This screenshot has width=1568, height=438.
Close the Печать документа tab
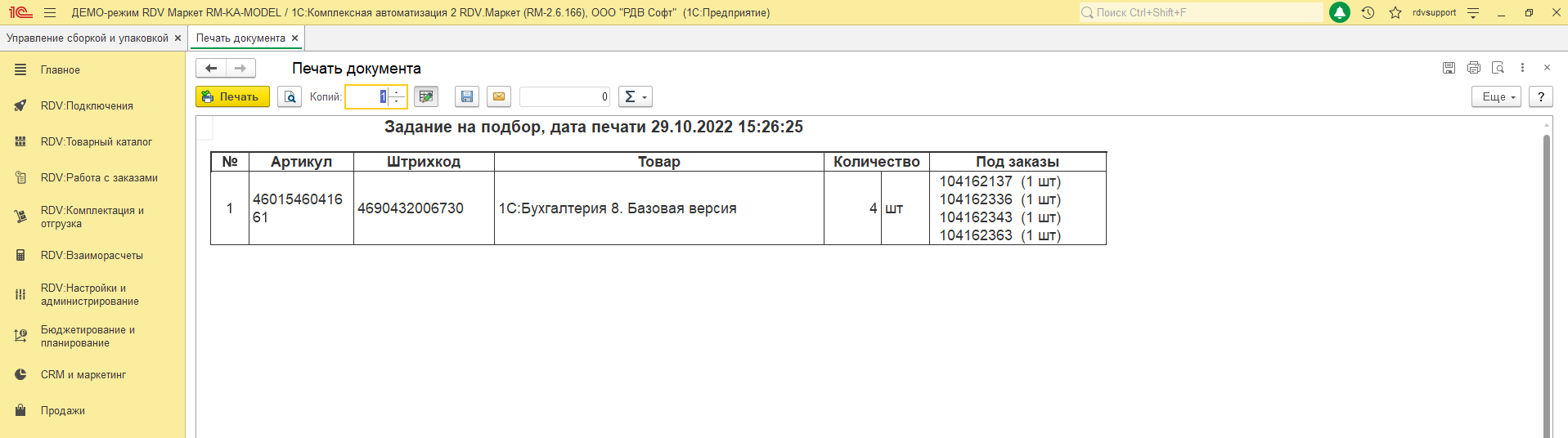click(294, 38)
